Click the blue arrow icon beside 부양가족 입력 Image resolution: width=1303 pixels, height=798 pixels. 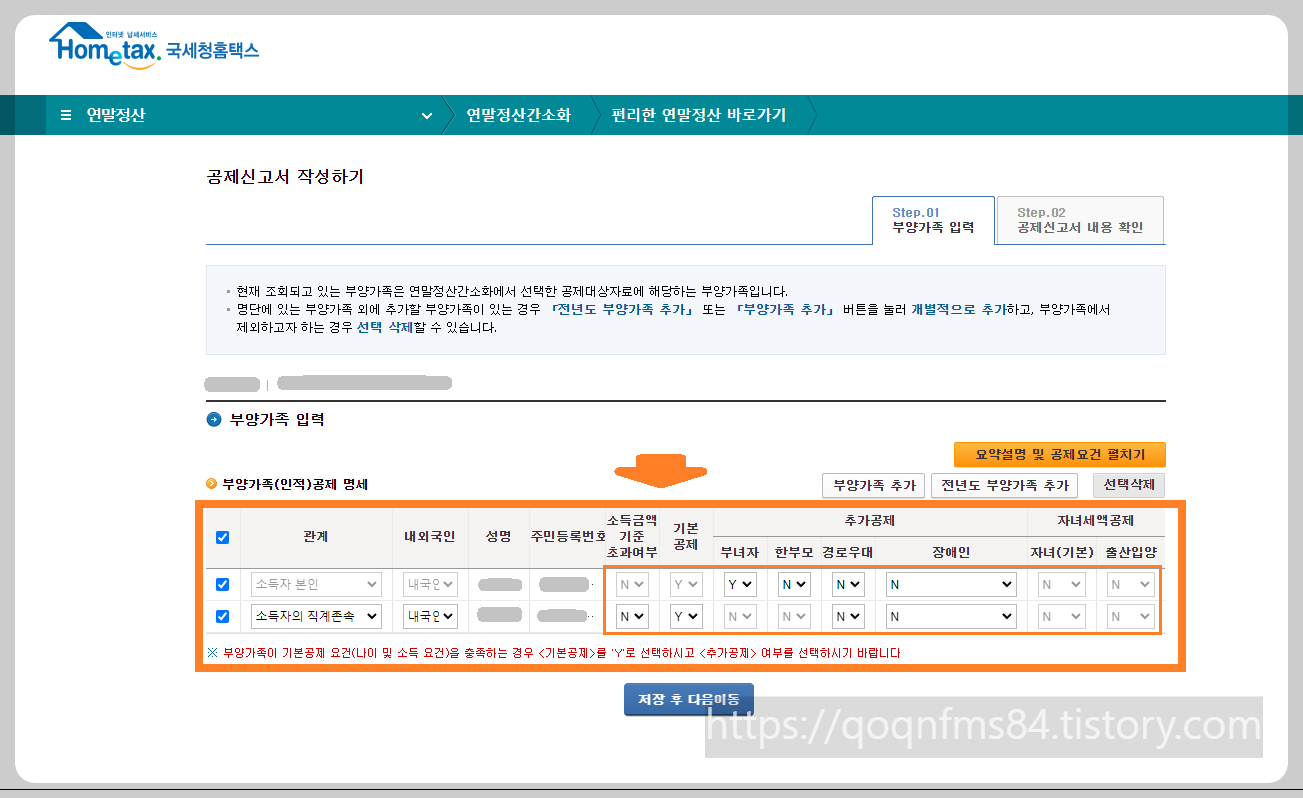pos(213,420)
